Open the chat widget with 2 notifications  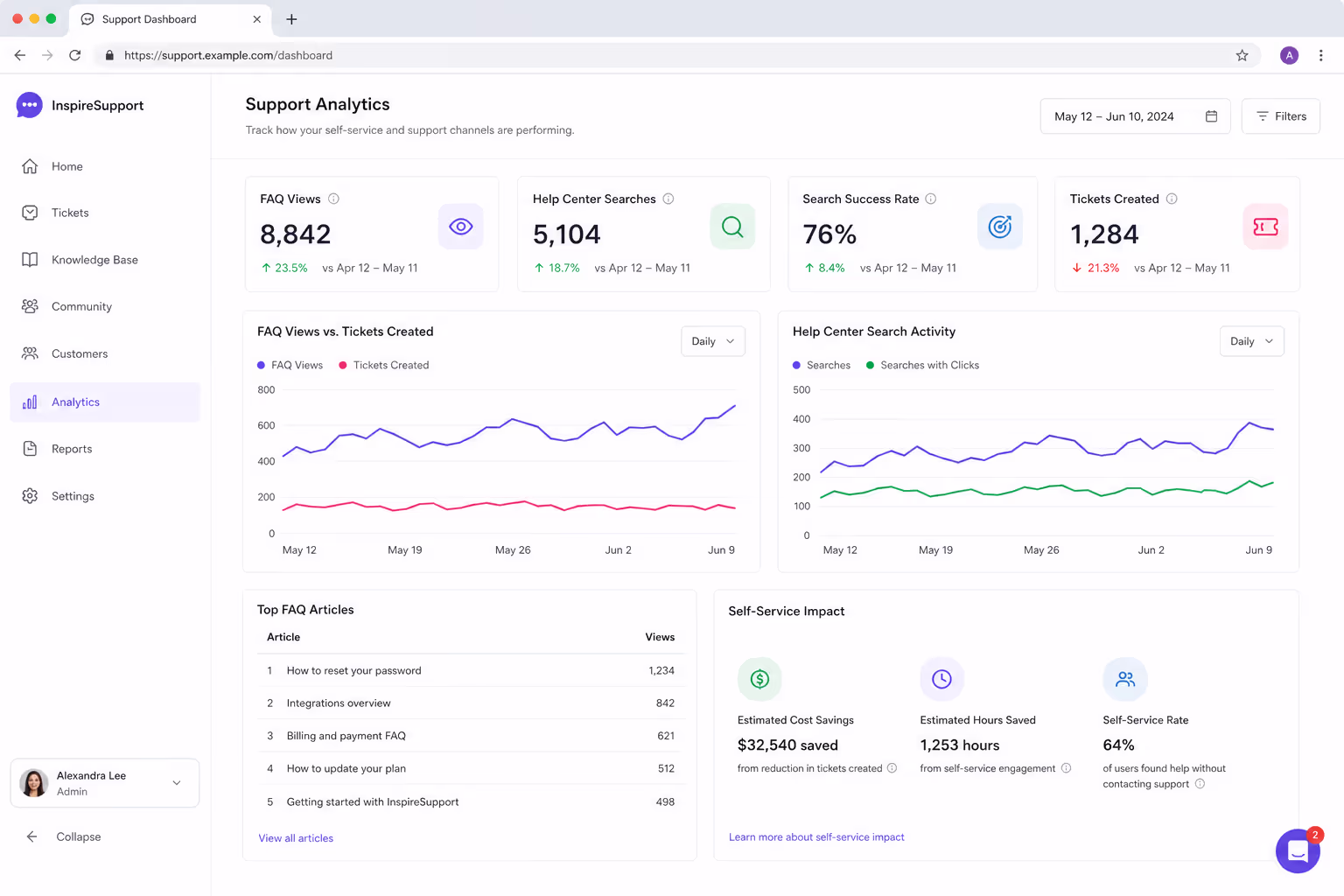click(1298, 850)
